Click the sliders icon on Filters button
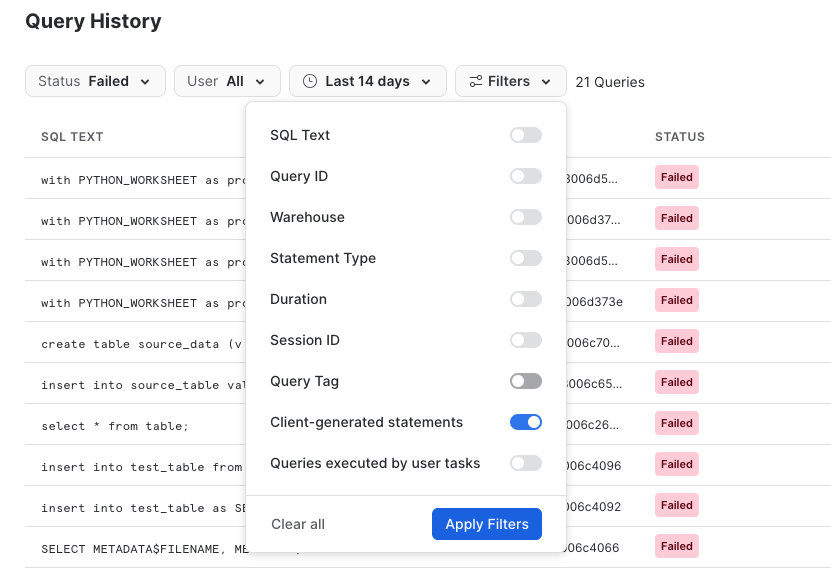 tap(476, 81)
